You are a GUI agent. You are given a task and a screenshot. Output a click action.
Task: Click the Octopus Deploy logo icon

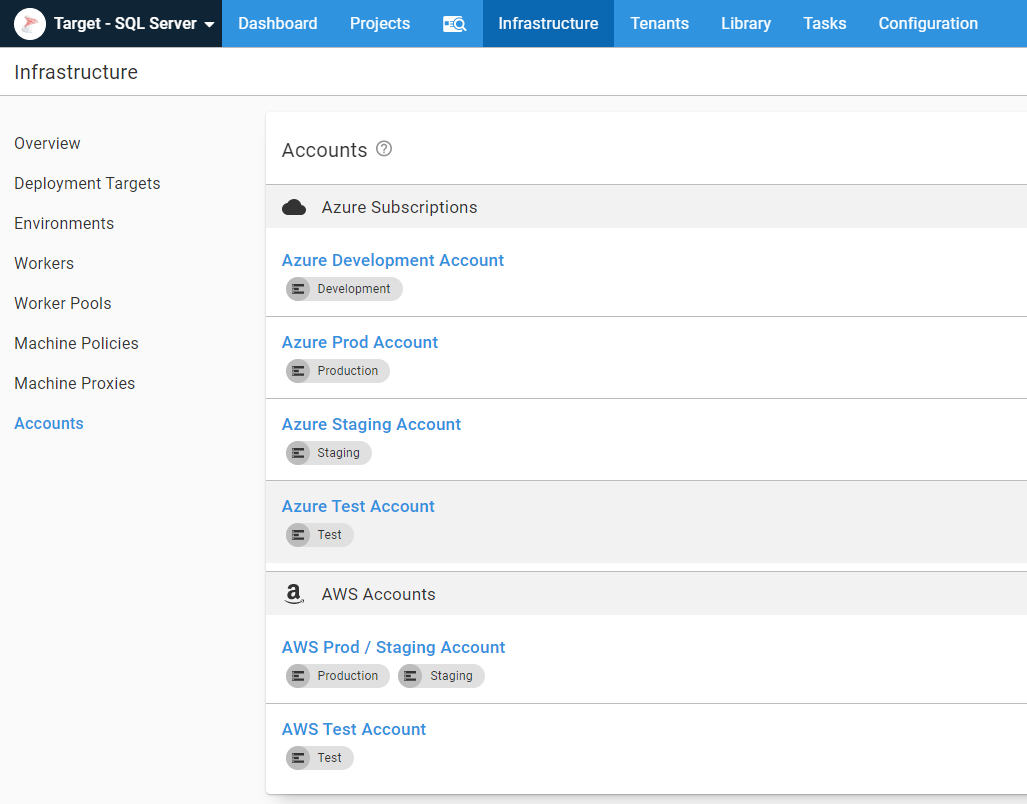[x=30, y=23]
